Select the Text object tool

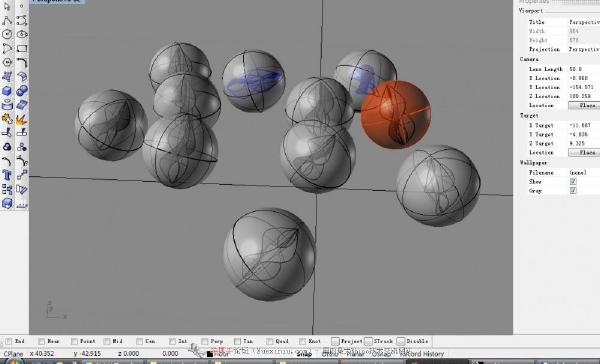click(7, 175)
